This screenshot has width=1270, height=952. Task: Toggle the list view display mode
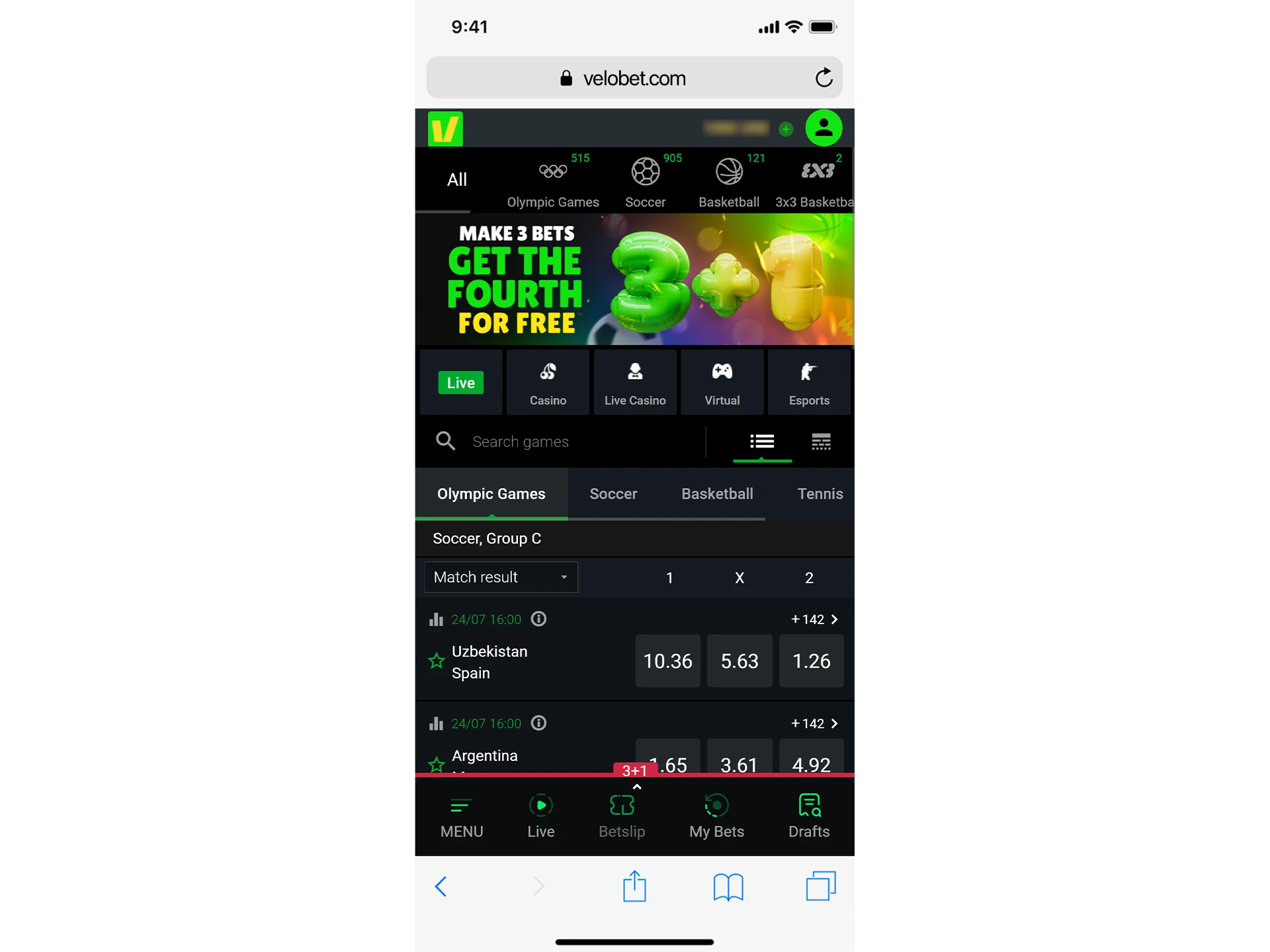click(x=762, y=441)
